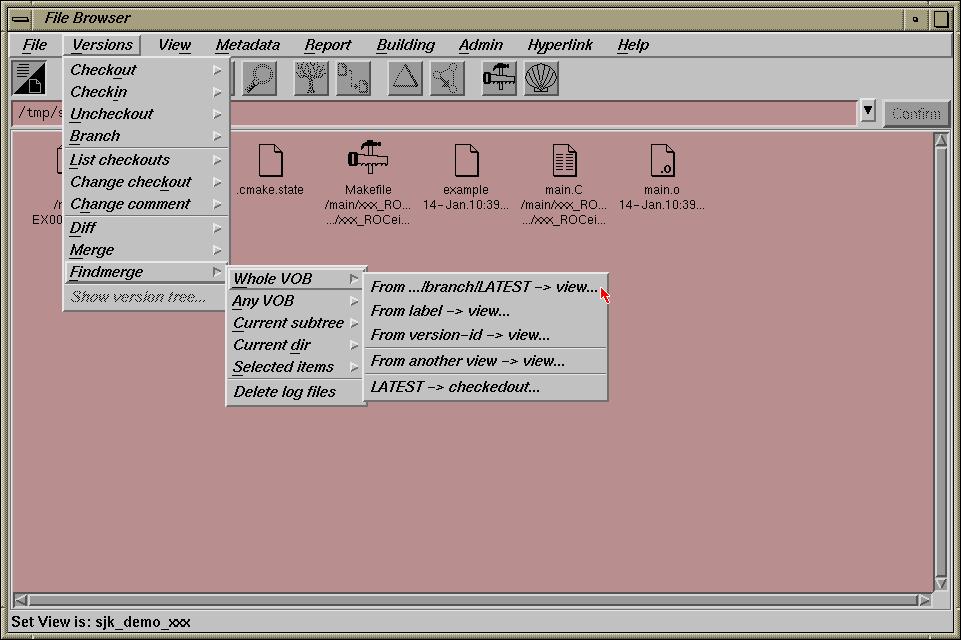Image resolution: width=961 pixels, height=640 pixels.
Task: Click the version tree toolbar icon
Action: (311, 78)
